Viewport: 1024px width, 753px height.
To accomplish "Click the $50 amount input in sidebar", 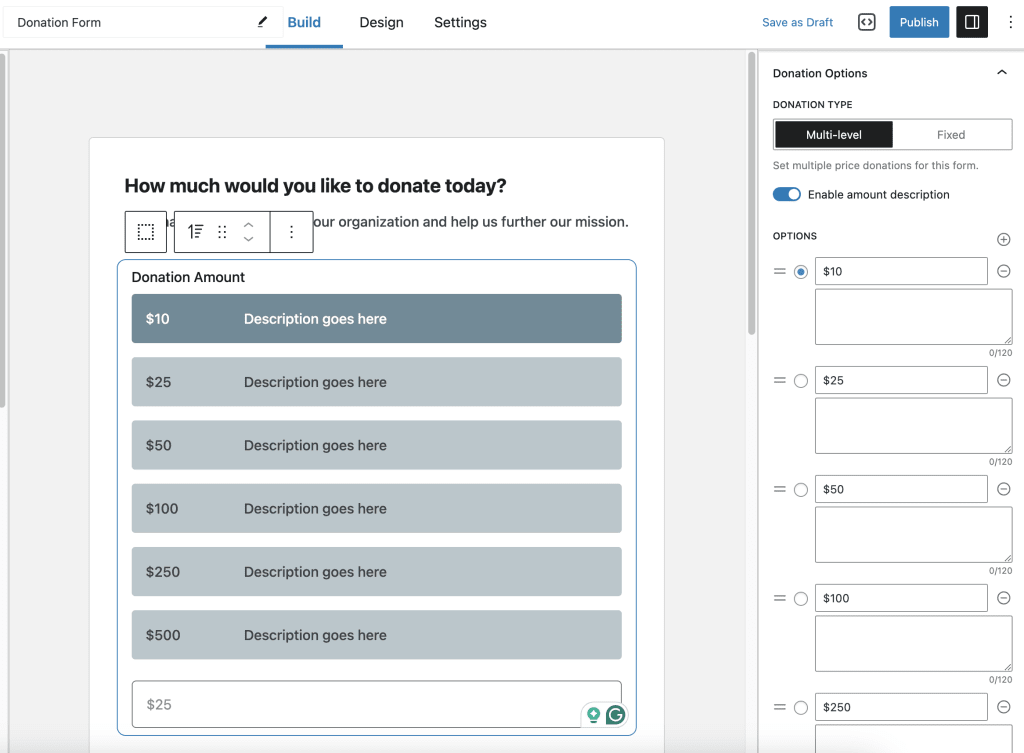I will (901, 489).
